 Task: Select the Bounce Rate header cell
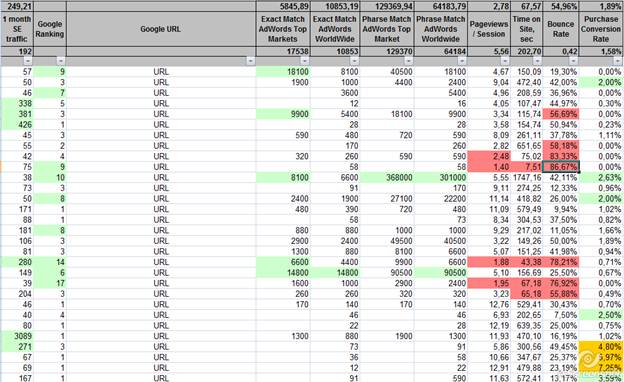[561, 29]
